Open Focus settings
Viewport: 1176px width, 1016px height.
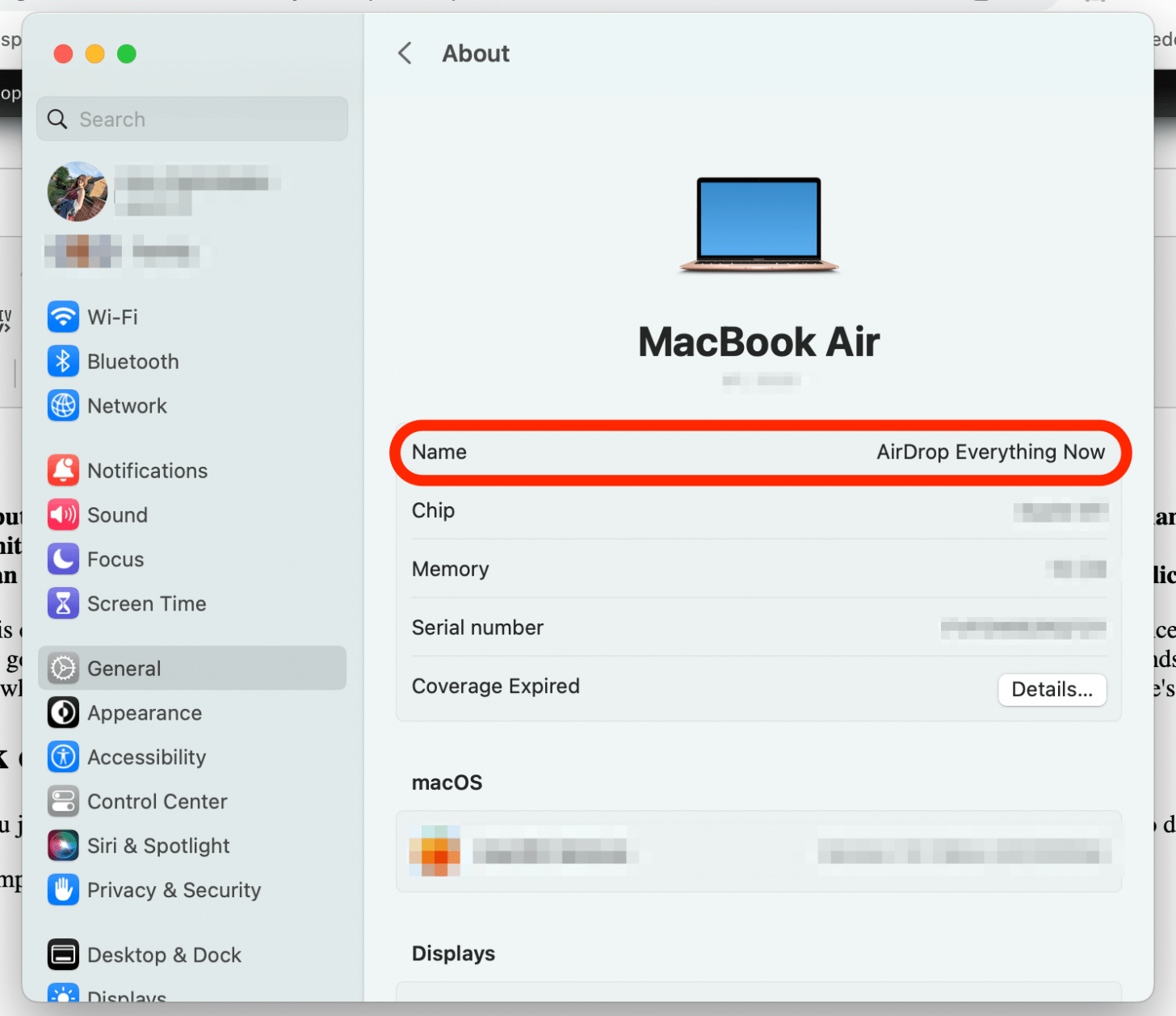[115, 559]
